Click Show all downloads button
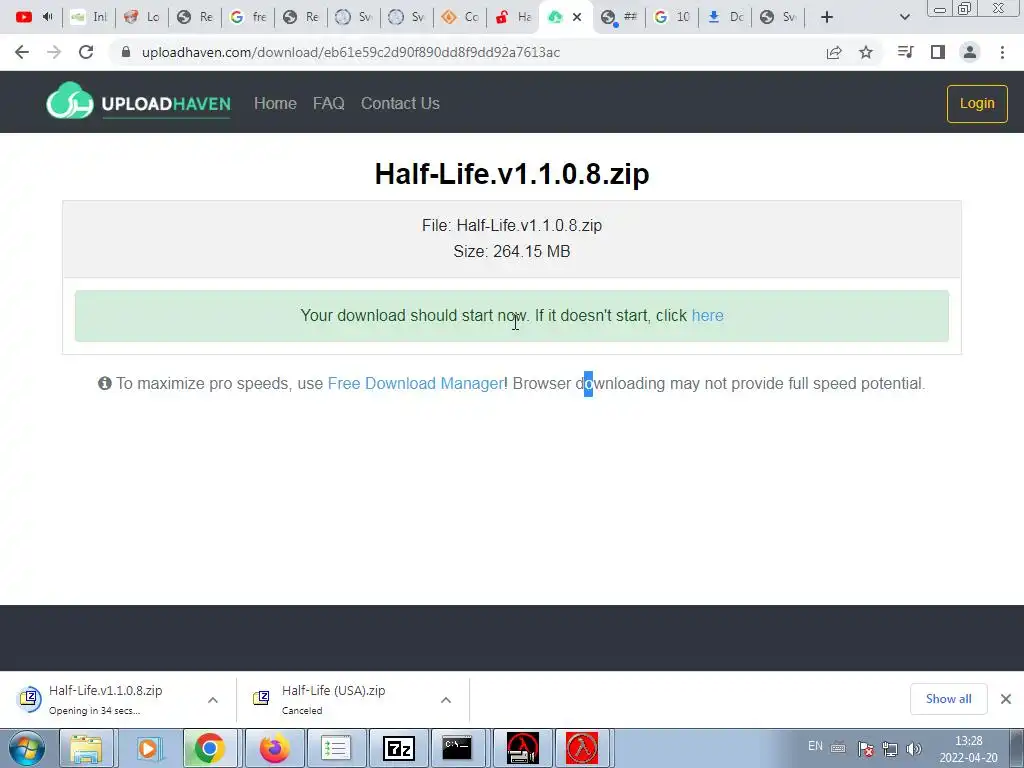This screenshot has height=768, width=1024. (x=948, y=699)
